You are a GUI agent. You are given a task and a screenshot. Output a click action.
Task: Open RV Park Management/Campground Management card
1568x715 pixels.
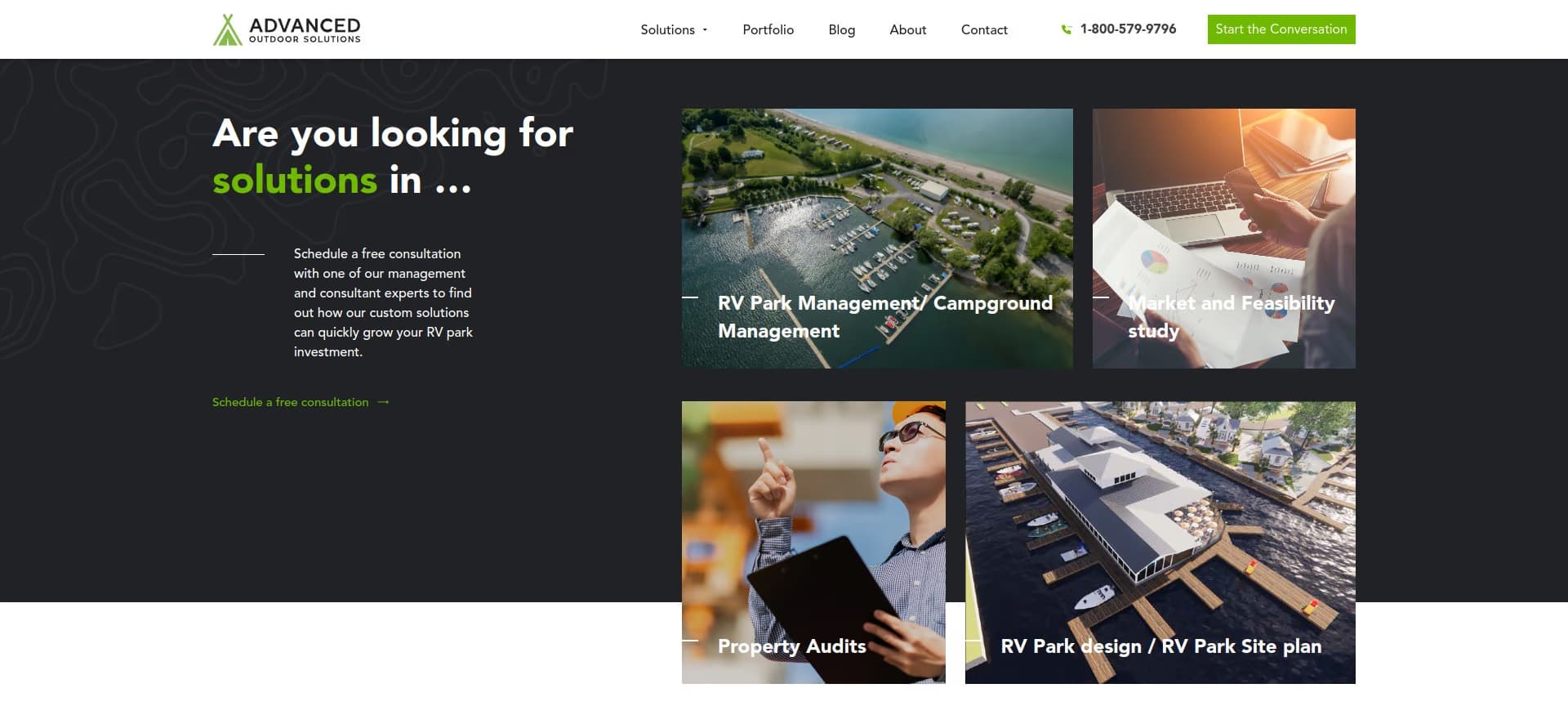(x=877, y=239)
